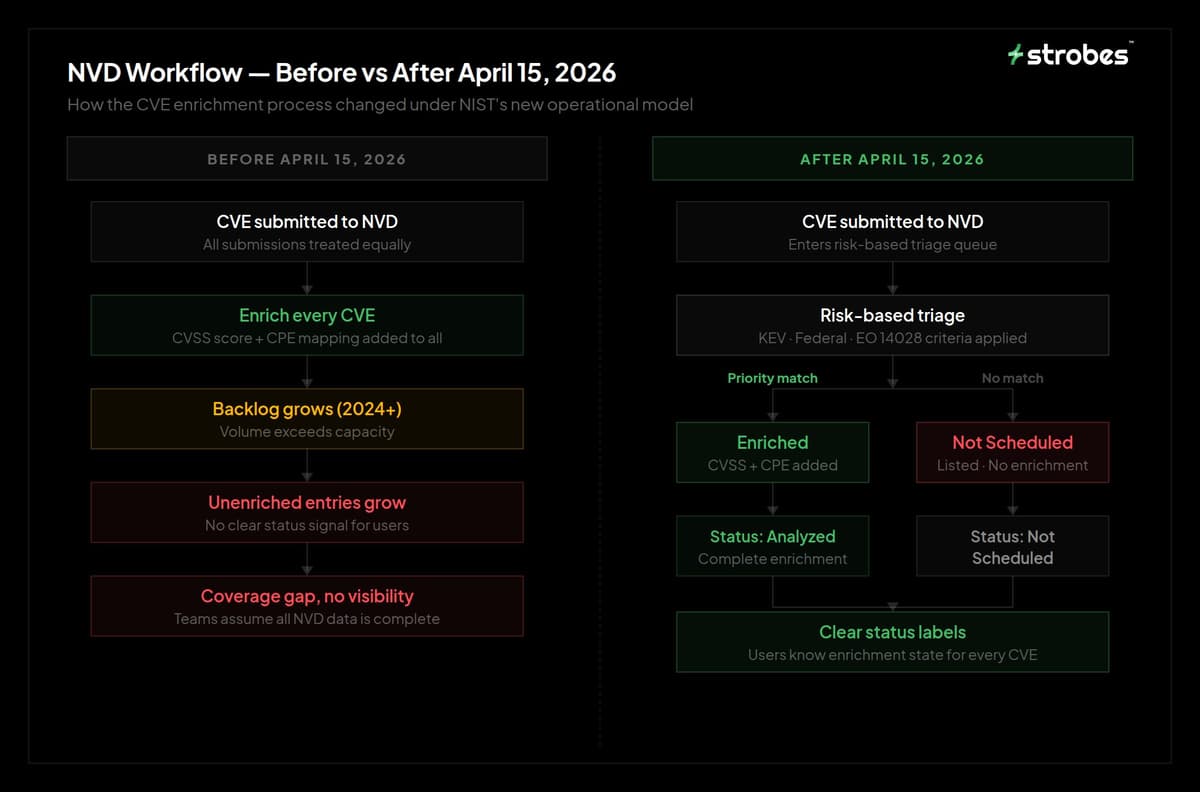Click the 'No match' label
The image size is (1200, 792).
click(1012, 378)
